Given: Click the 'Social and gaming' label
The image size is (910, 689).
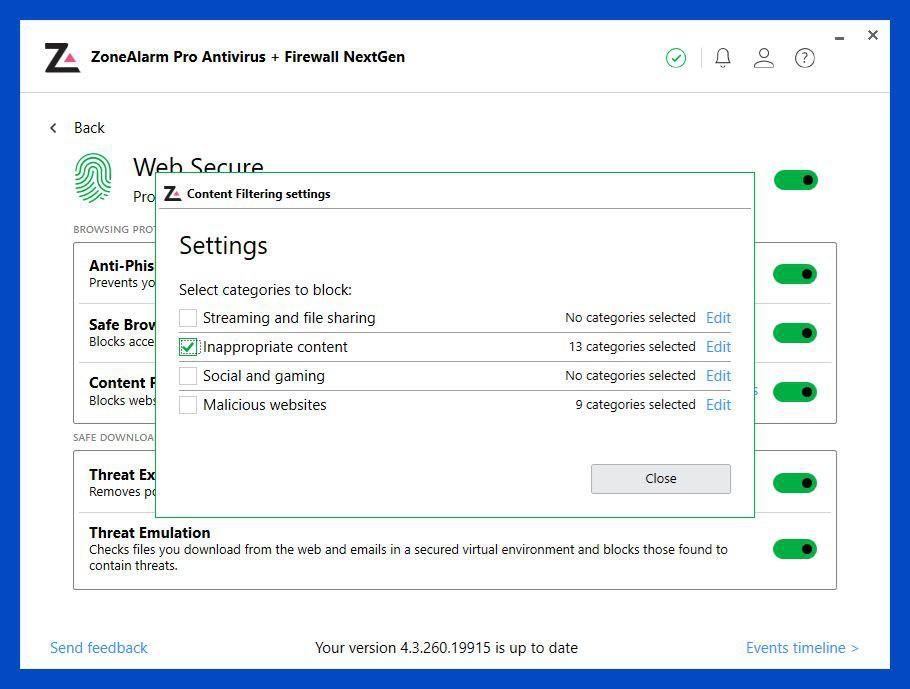Looking at the screenshot, I should (x=263, y=376).
